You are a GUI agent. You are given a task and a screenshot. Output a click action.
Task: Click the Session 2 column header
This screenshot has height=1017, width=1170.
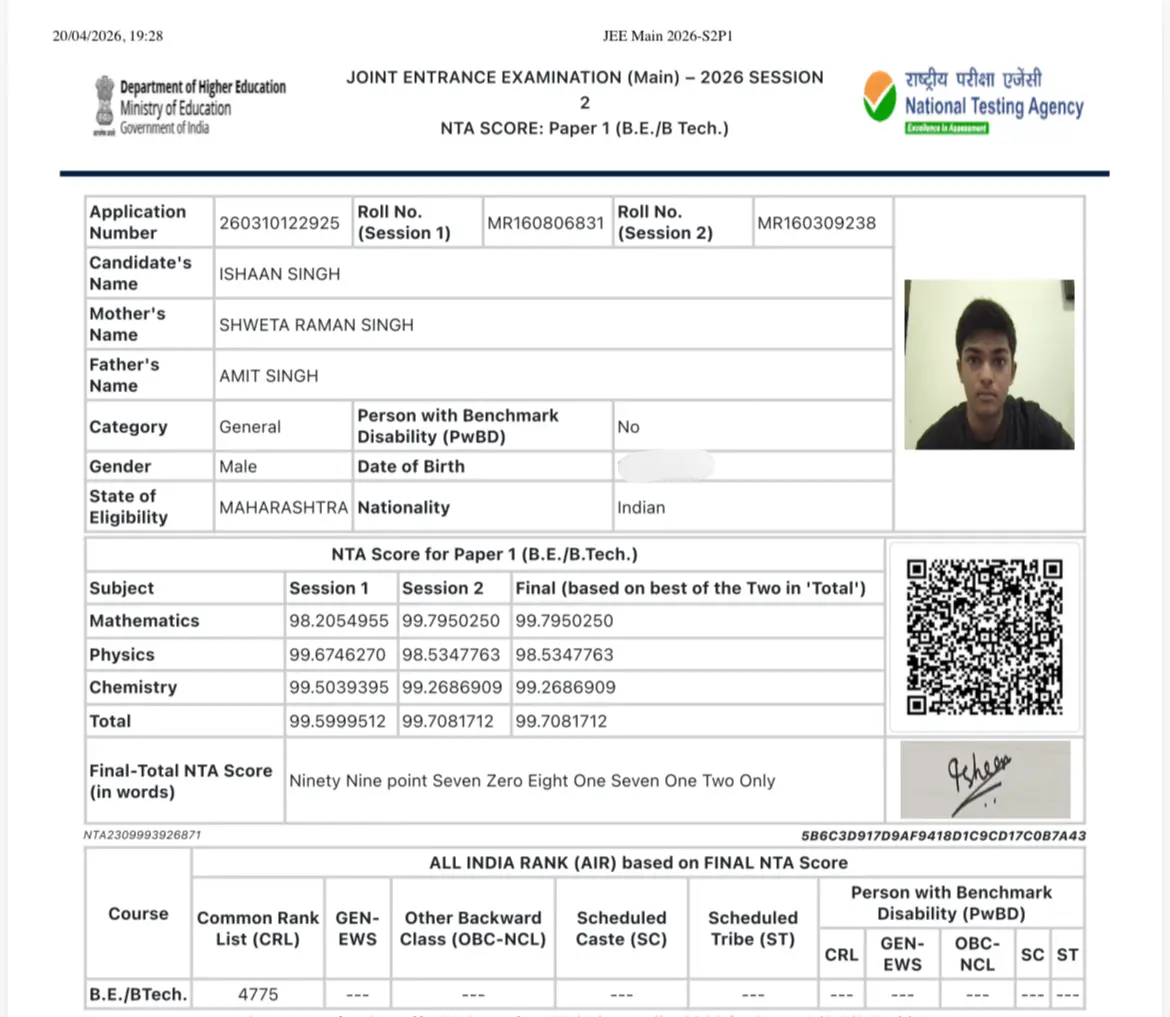point(442,588)
